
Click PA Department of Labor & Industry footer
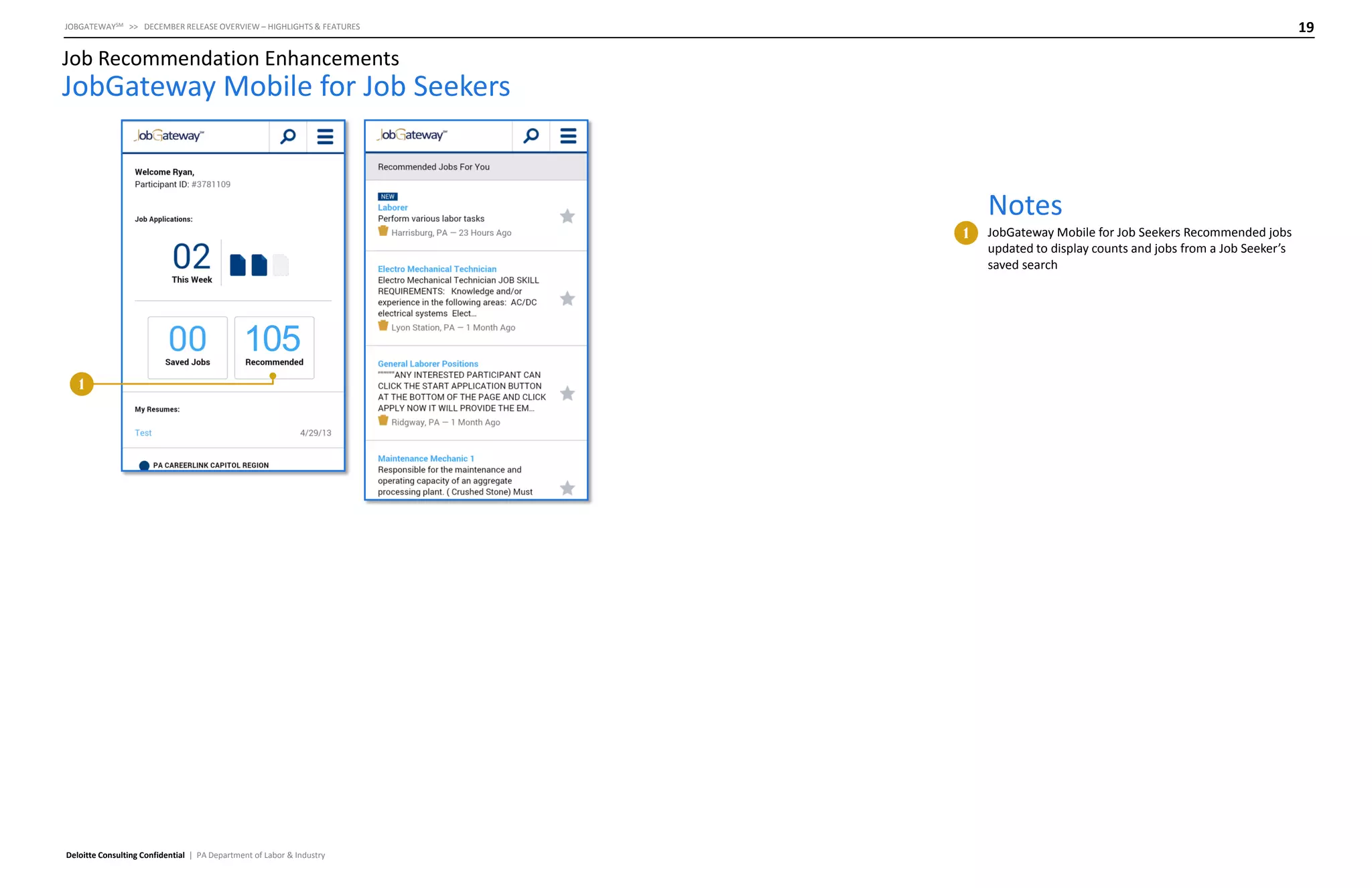(x=261, y=855)
